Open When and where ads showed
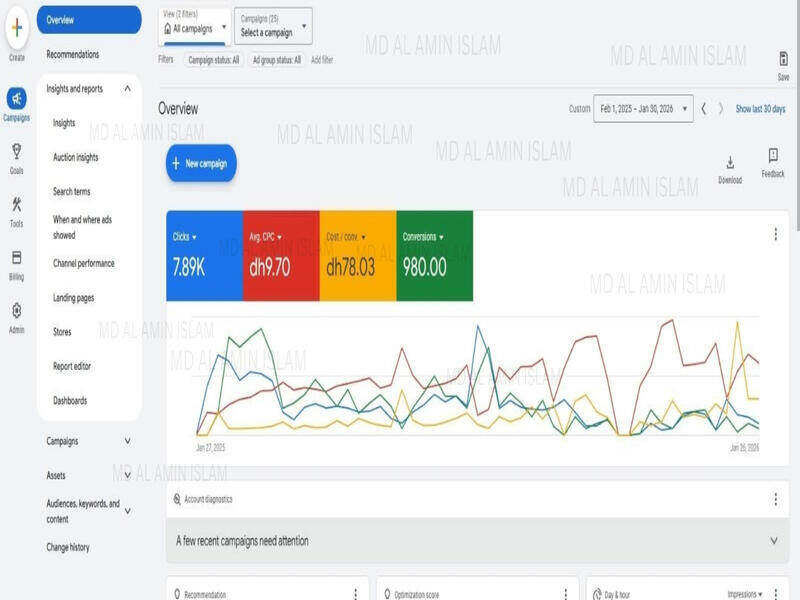The image size is (800, 600). click(x=82, y=227)
